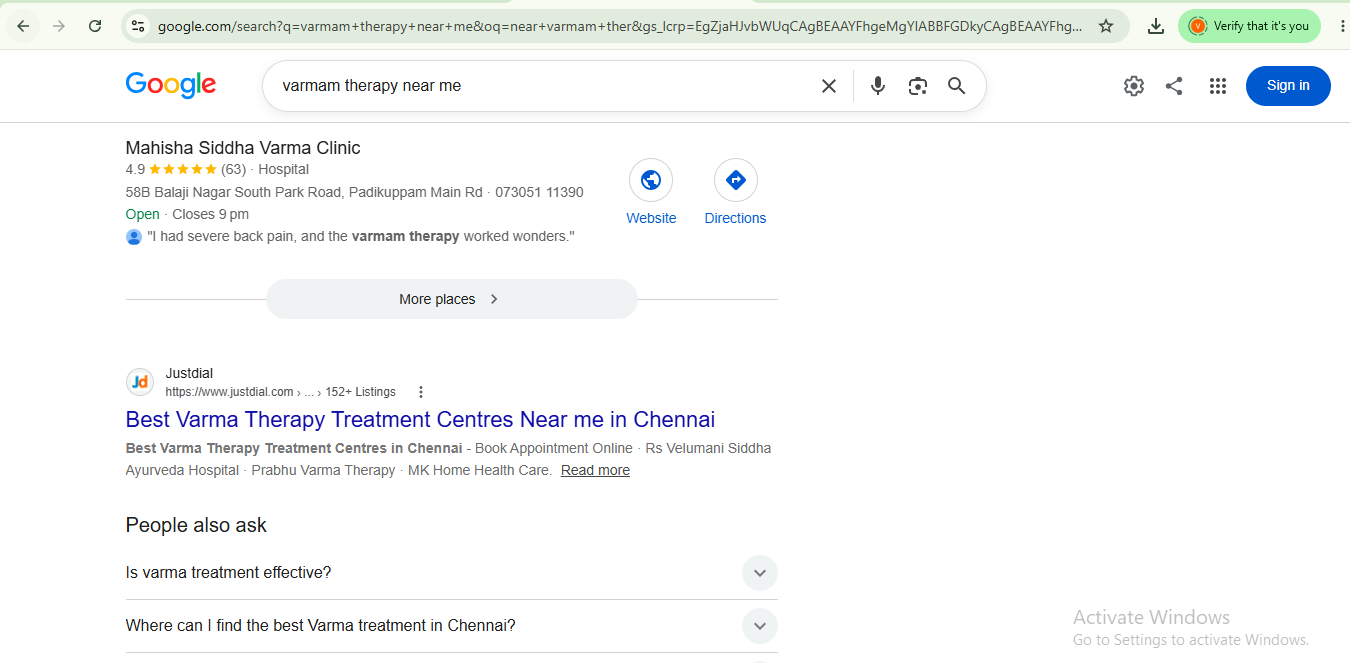The image size is (1350, 663).
Task: Start voice search with microphone icon
Action: (x=878, y=86)
